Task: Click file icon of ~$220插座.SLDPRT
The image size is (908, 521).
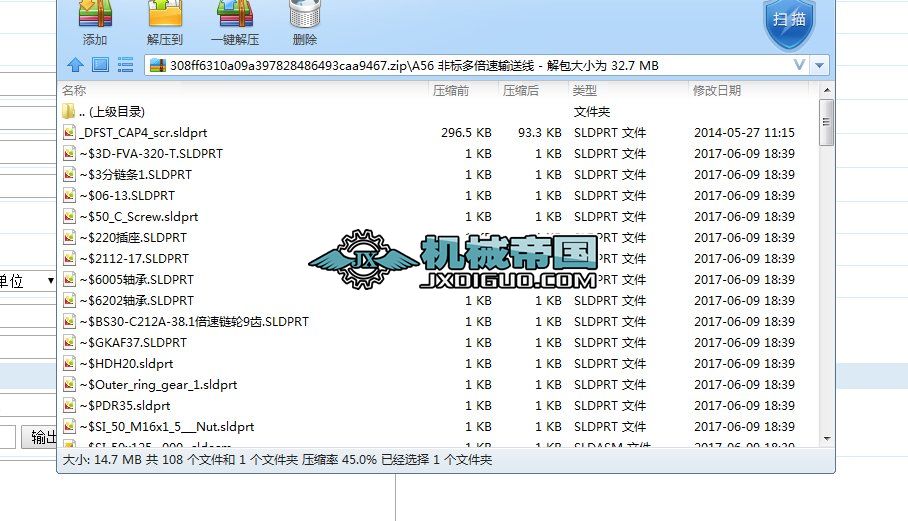Action: [69, 237]
